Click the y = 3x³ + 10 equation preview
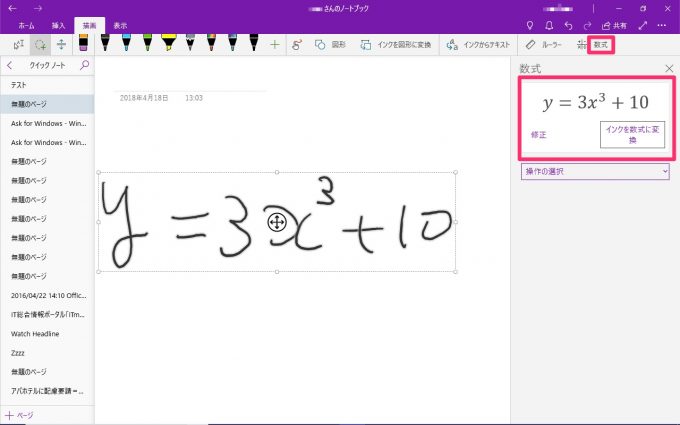The image size is (680, 425). (596, 102)
